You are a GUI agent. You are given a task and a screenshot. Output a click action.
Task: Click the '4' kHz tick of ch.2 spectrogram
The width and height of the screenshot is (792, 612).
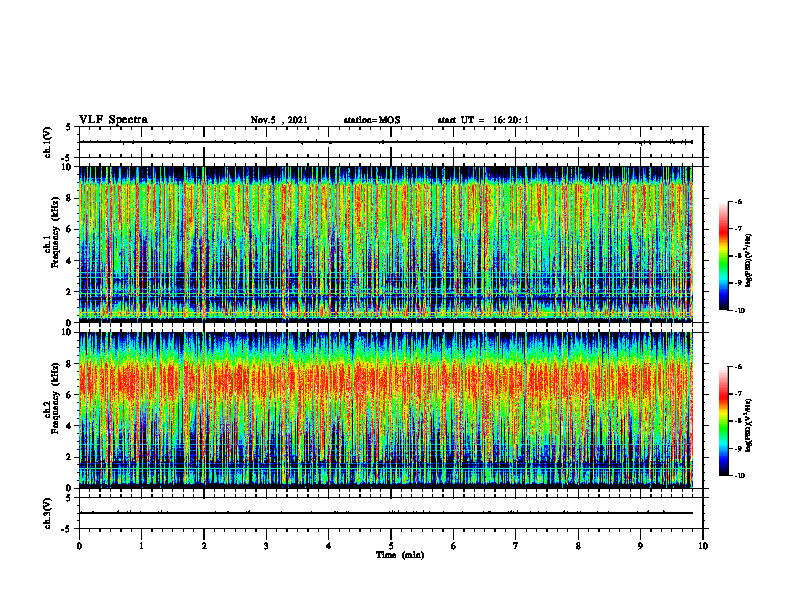70,426
